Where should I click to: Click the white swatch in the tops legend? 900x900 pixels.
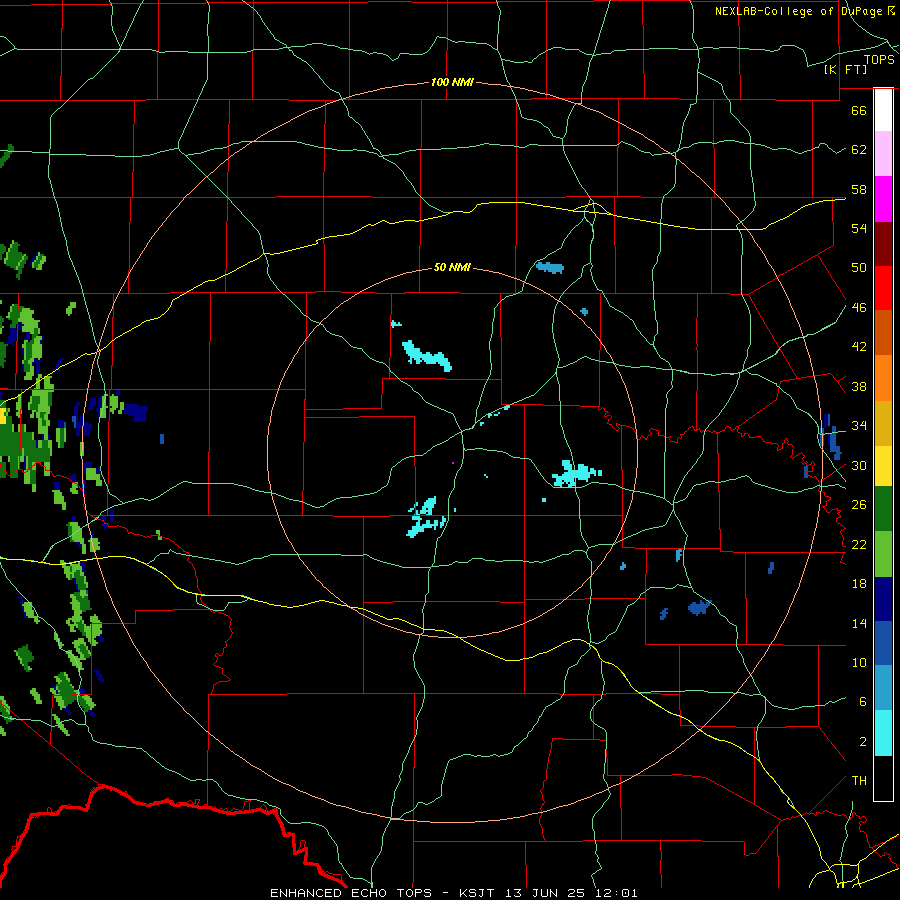883,110
